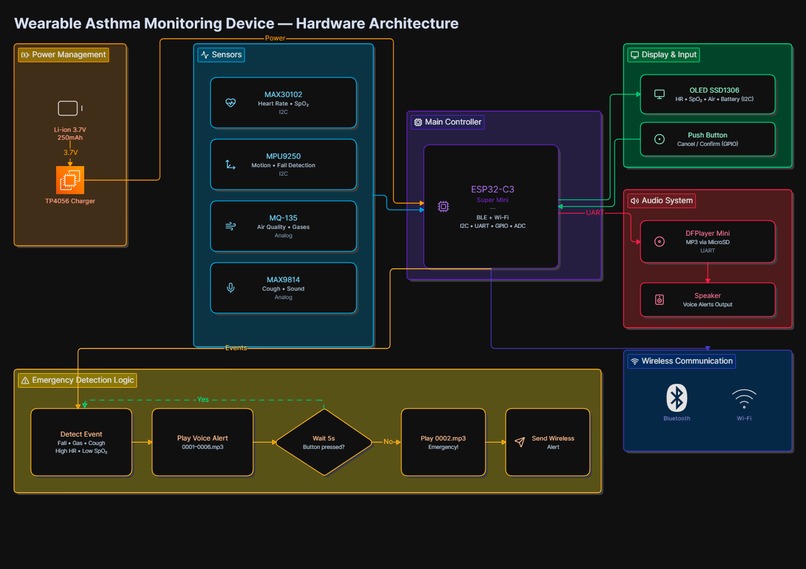Click the MP3 via MicroSD subtitle
Screen dimensions: 806x569
(x=707, y=242)
